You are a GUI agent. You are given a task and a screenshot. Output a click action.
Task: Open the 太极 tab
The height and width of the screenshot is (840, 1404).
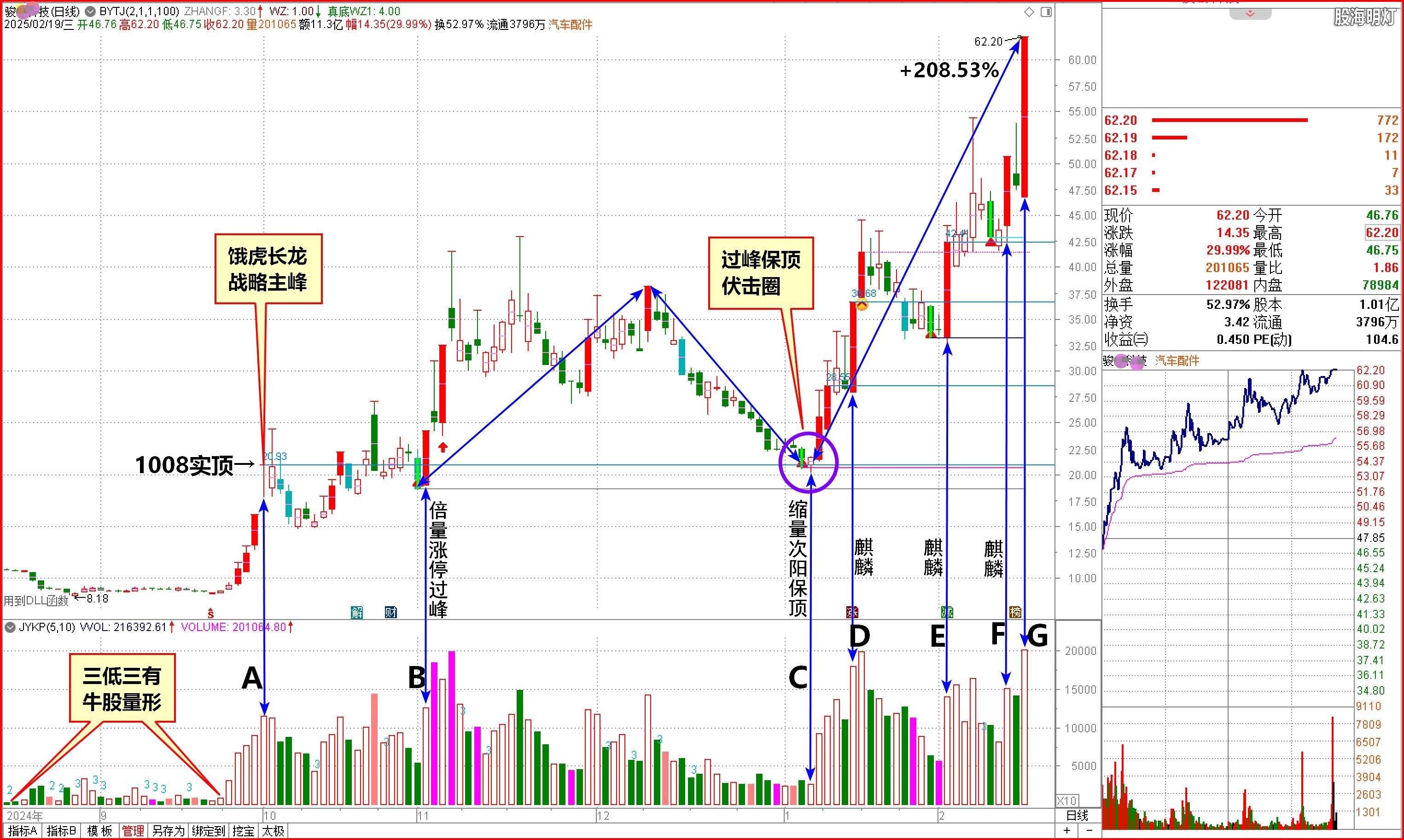coord(274,831)
